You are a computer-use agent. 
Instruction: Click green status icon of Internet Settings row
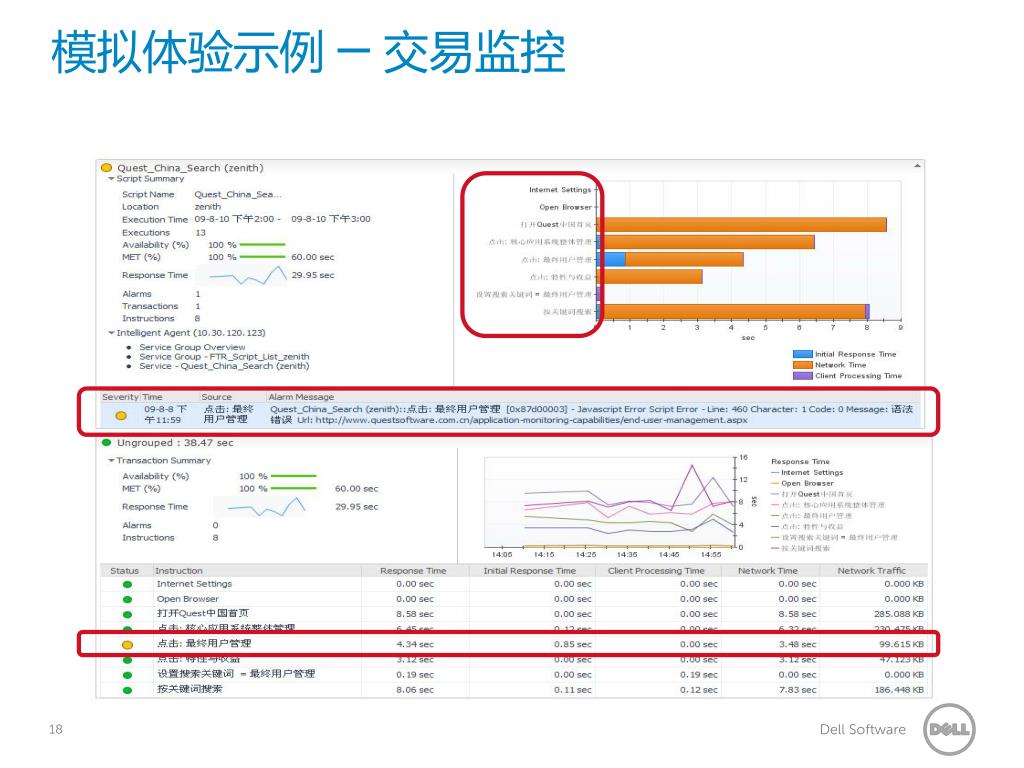[127, 584]
